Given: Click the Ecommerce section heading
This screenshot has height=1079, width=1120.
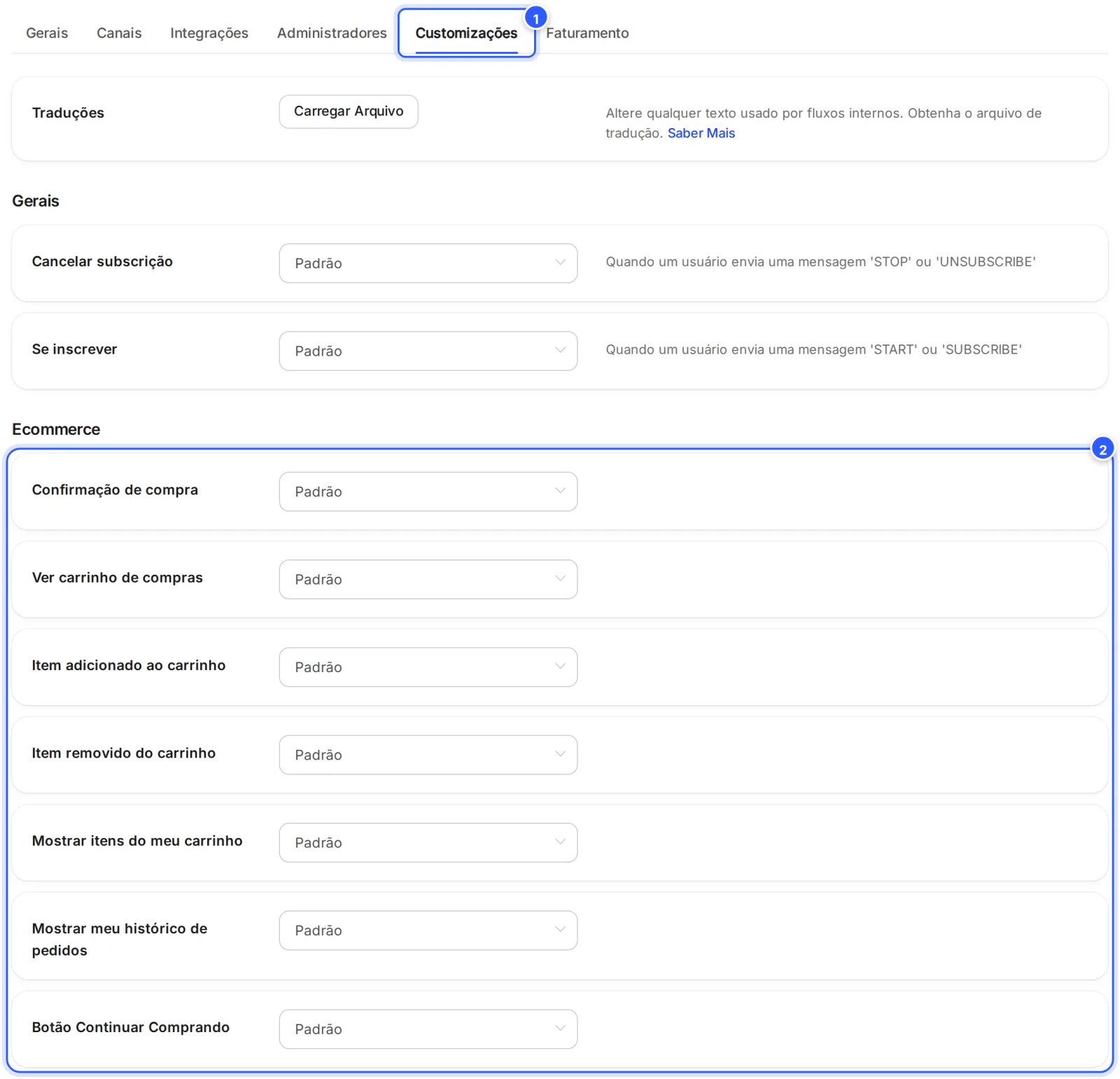Looking at the screenshot, I should click(x=56, y=429).
